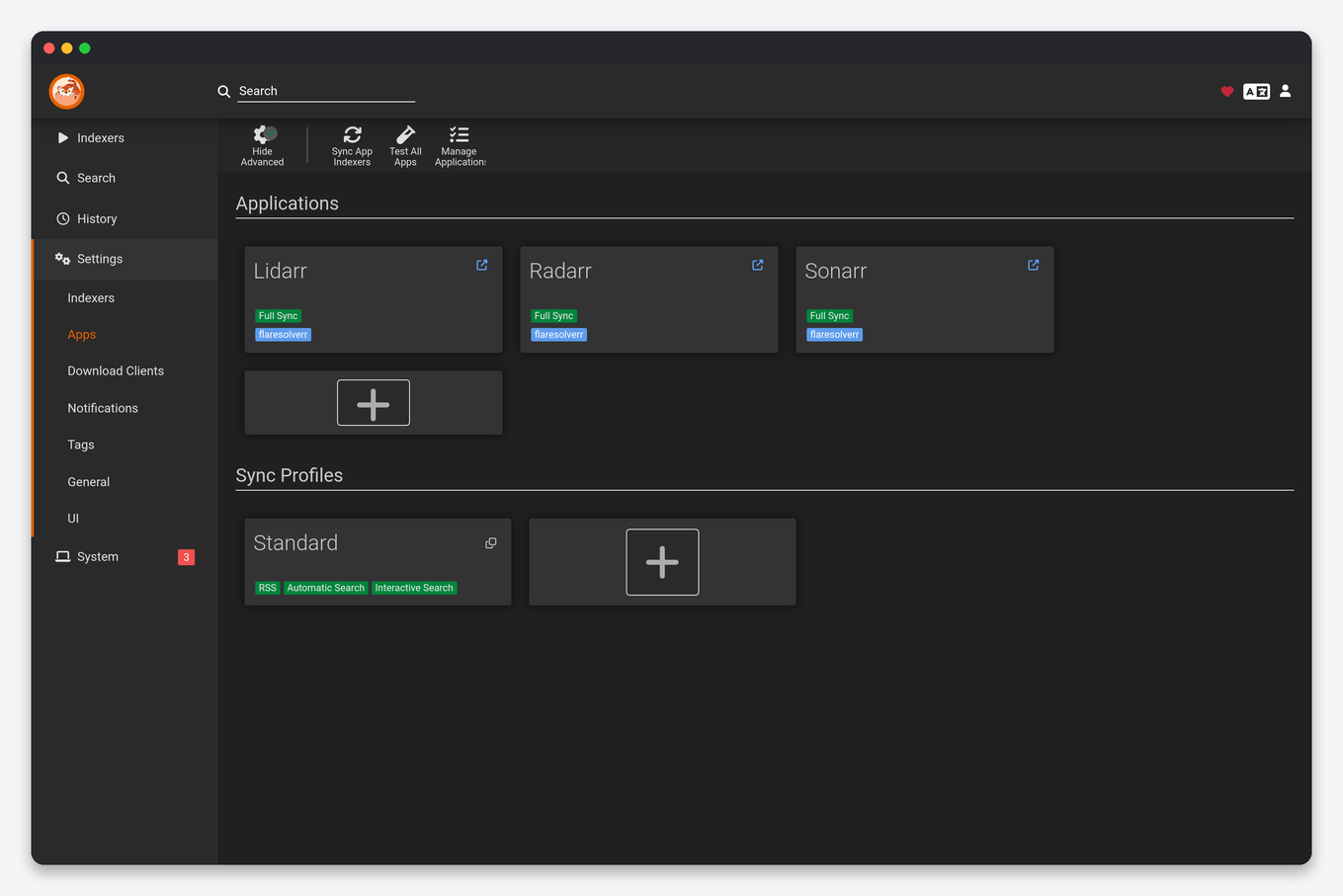This screenshot has height=896, width=1343.
Task: Click Full Sync label on Radarr
Action: pos(553,316)
